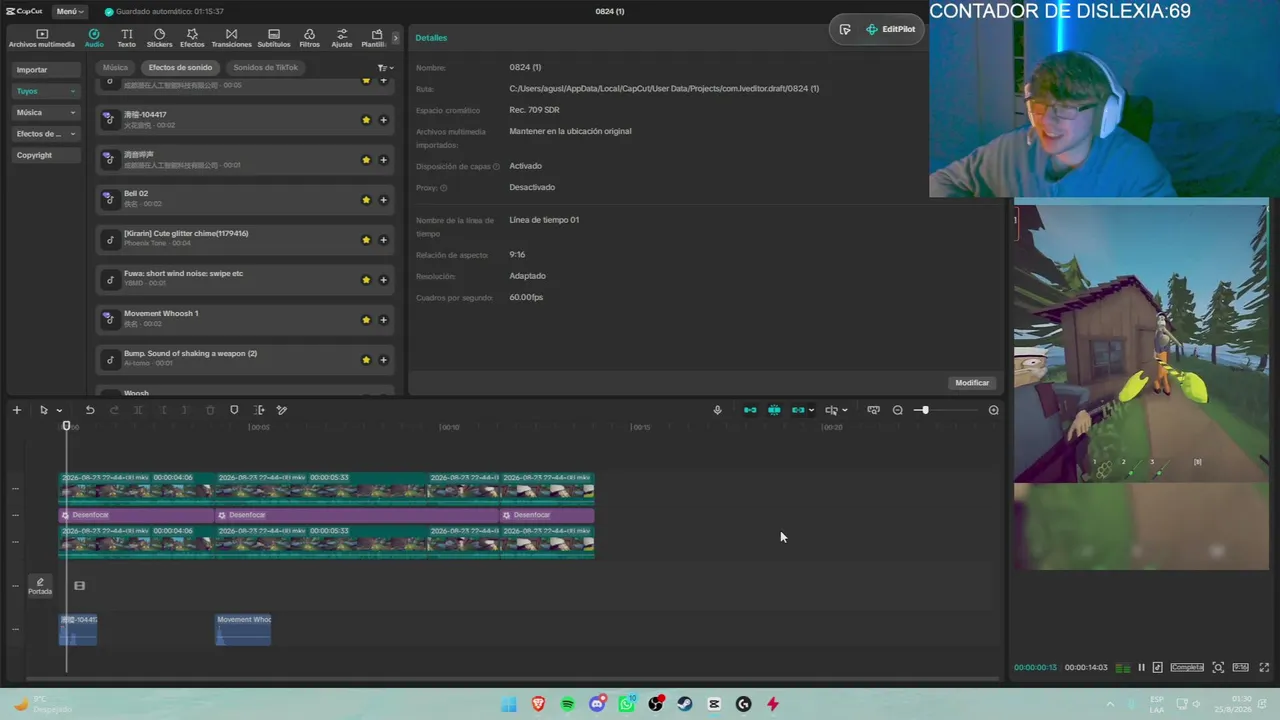
Task: Click the 00:10 mark on timeline ruler
Action: coord(450,427)
